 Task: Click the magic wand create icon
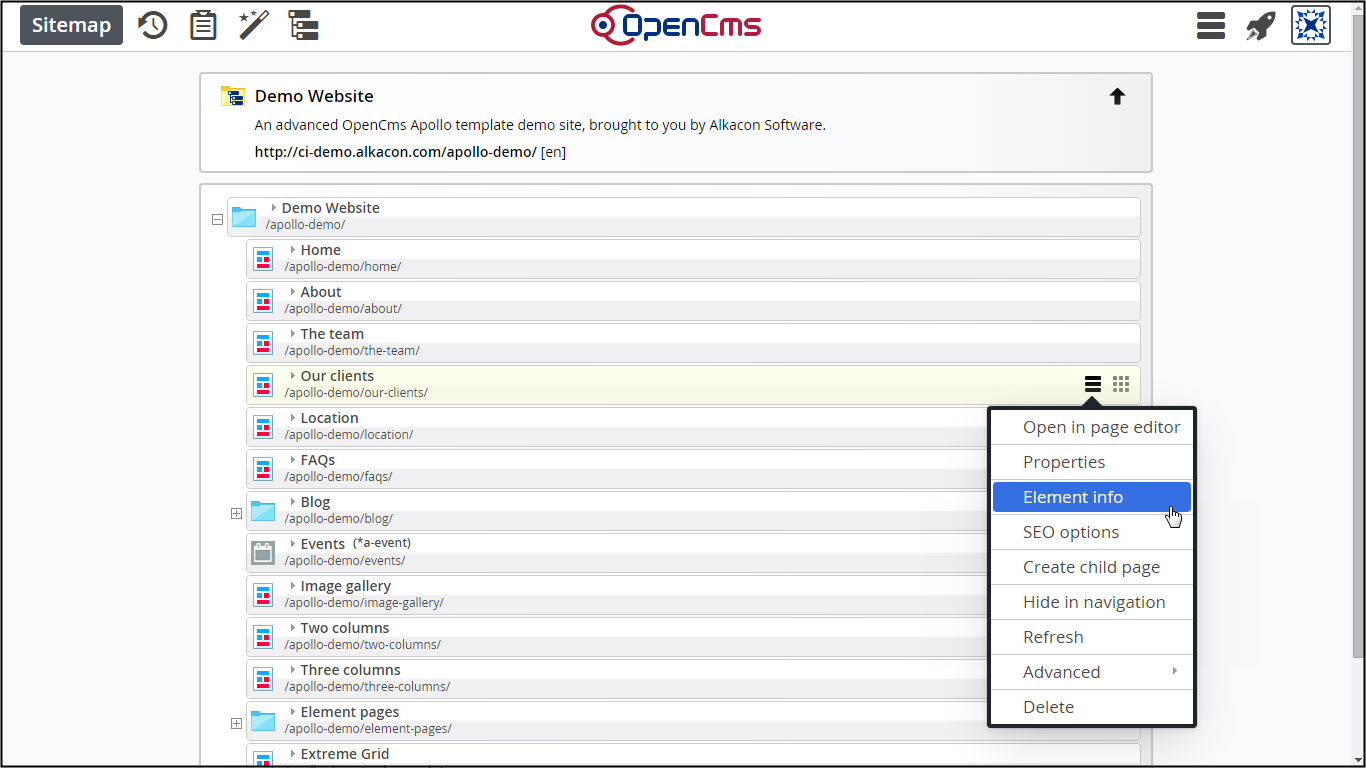tap(254, 25)
